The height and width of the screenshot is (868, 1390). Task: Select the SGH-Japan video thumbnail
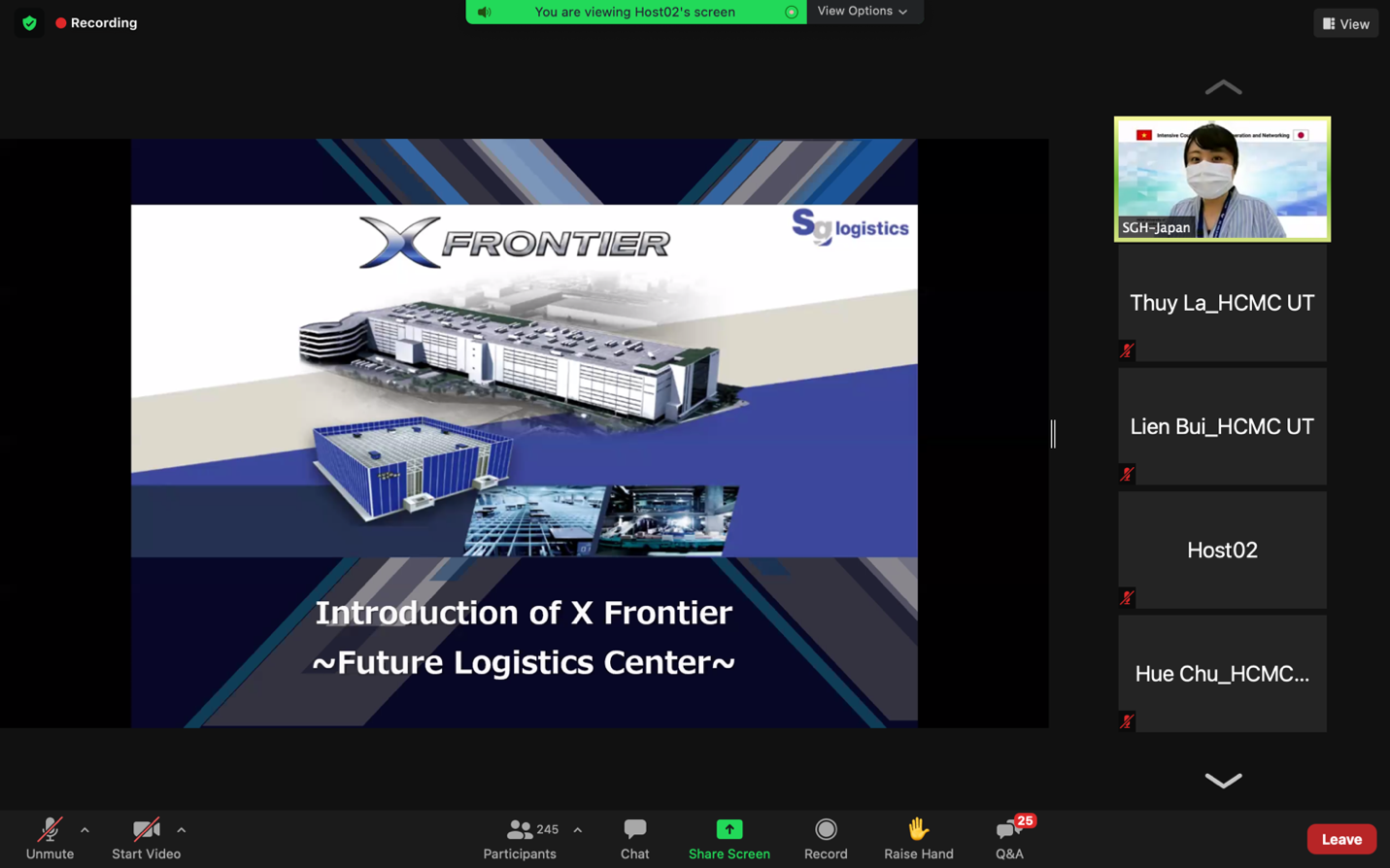coord(1222,179)
